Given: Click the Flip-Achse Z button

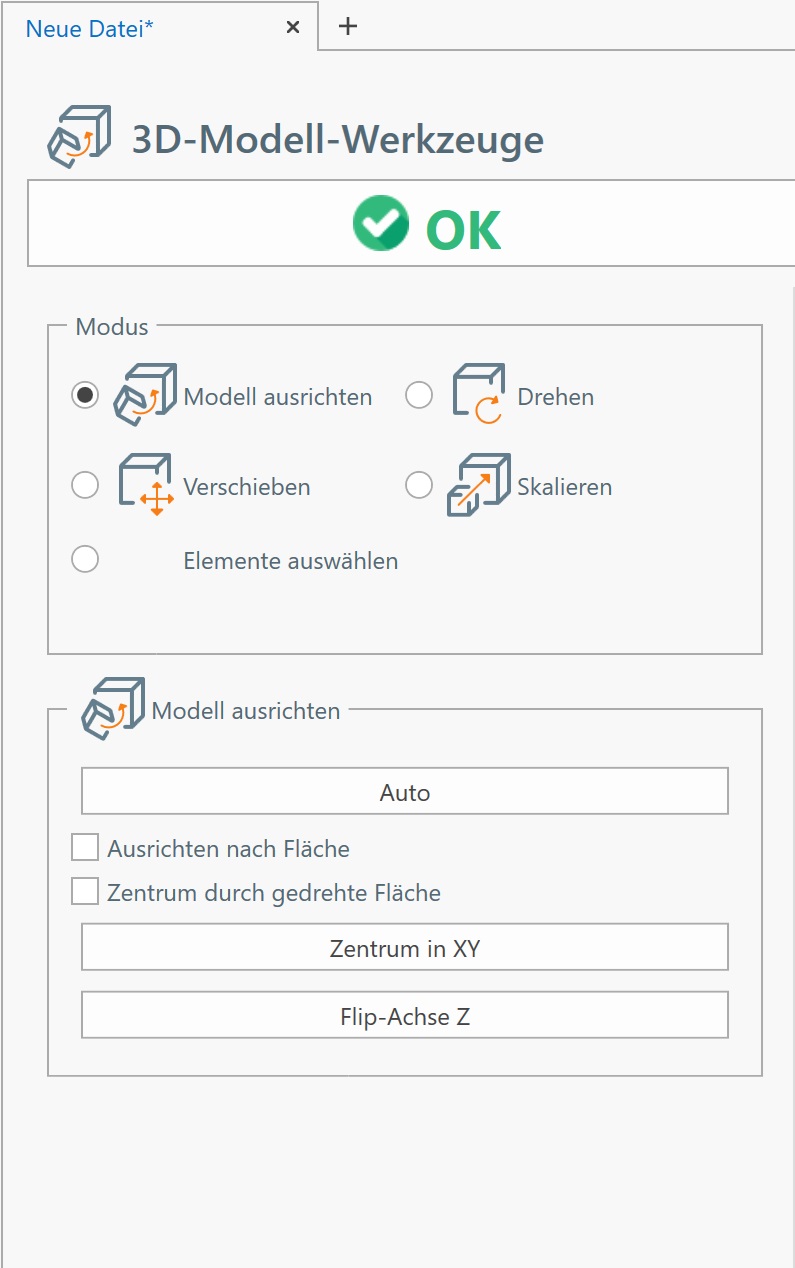Looking at the screenshot, I should (x=405, y=1015).
